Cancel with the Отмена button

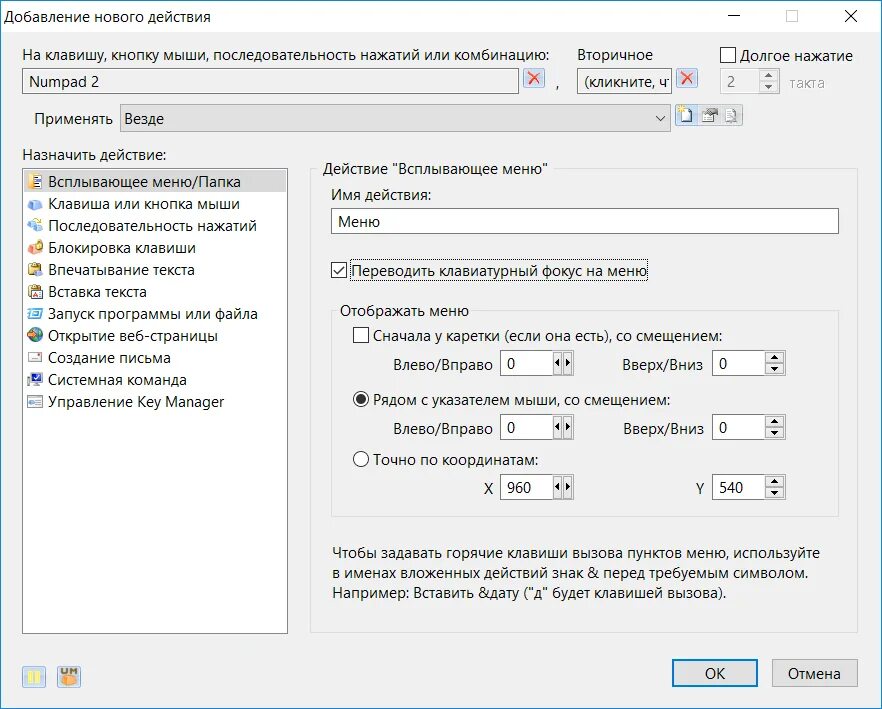pos(814,673)
